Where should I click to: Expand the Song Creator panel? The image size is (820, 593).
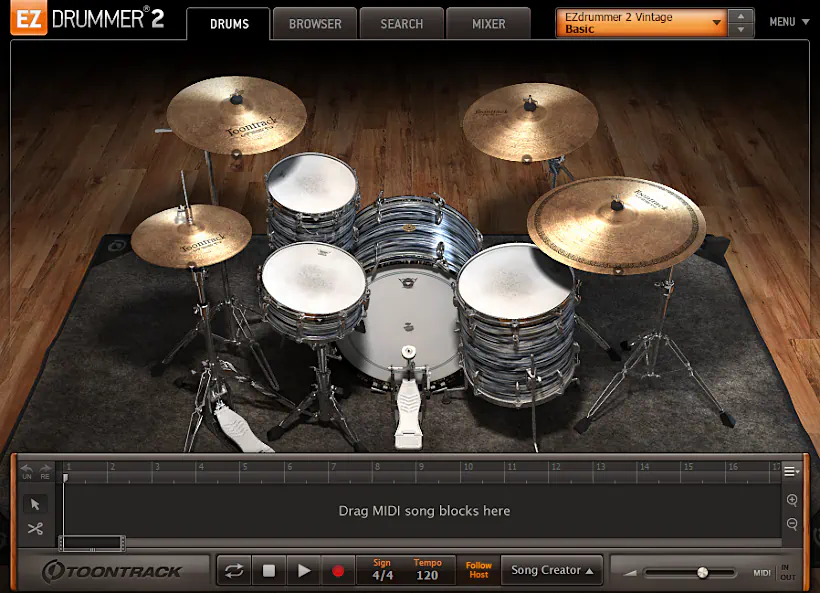coord(552,570)
